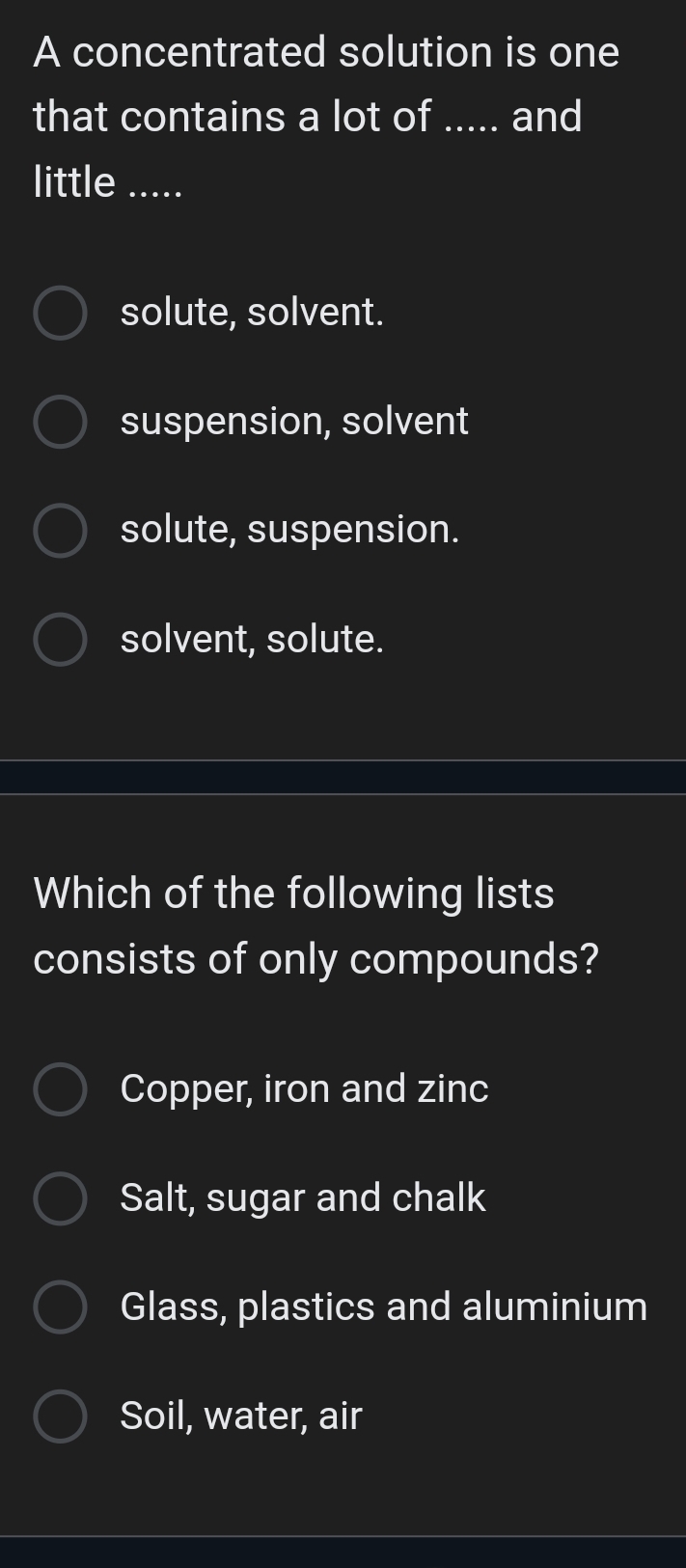Pick the 'solute, suspension.' radio circle
This screenshot has height=1568, width=686.
[60, 531]
